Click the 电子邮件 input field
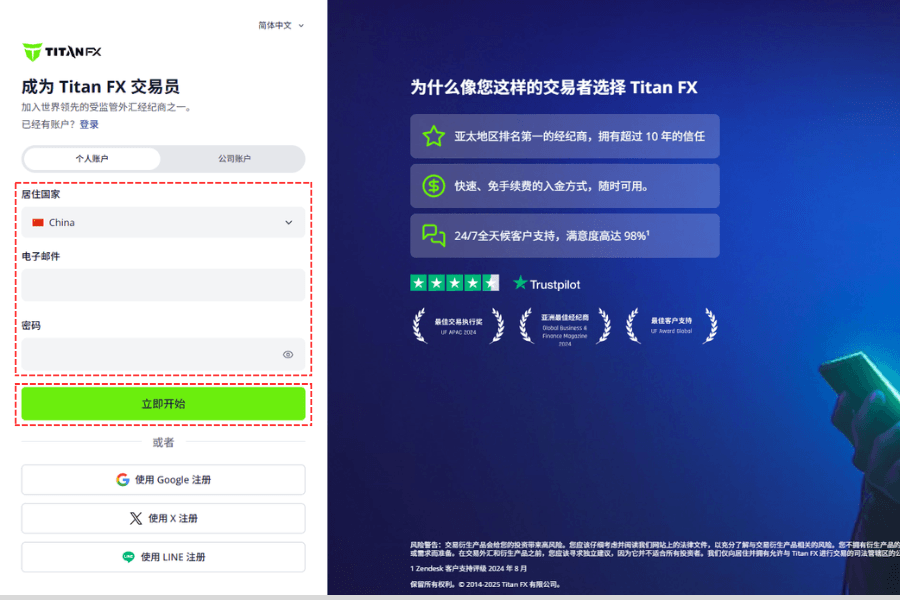The image size is (900, 600). coord(163,285)
